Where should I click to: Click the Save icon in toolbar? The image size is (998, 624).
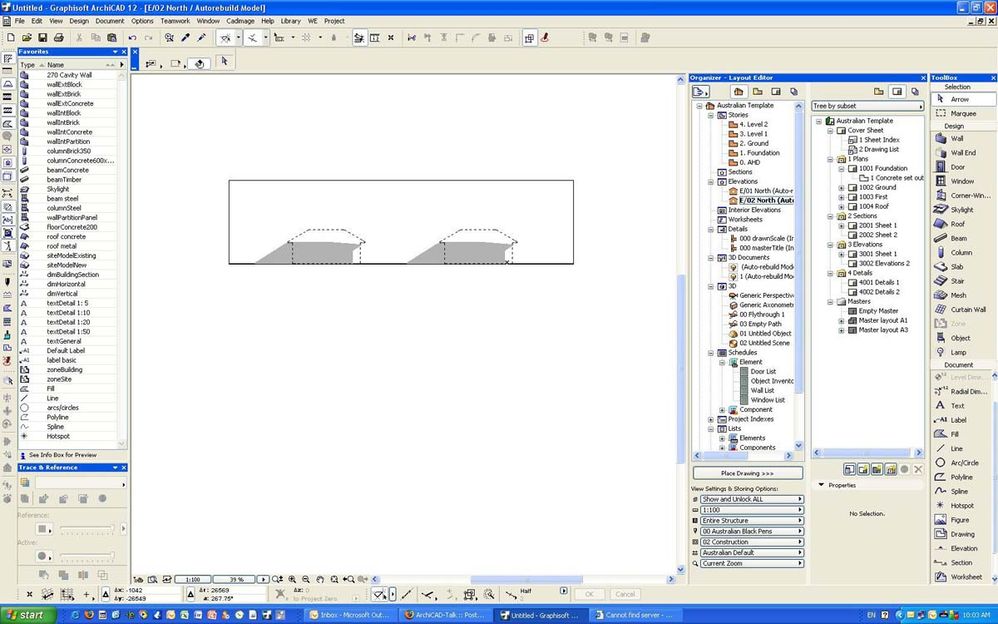(x=41, y=38)
